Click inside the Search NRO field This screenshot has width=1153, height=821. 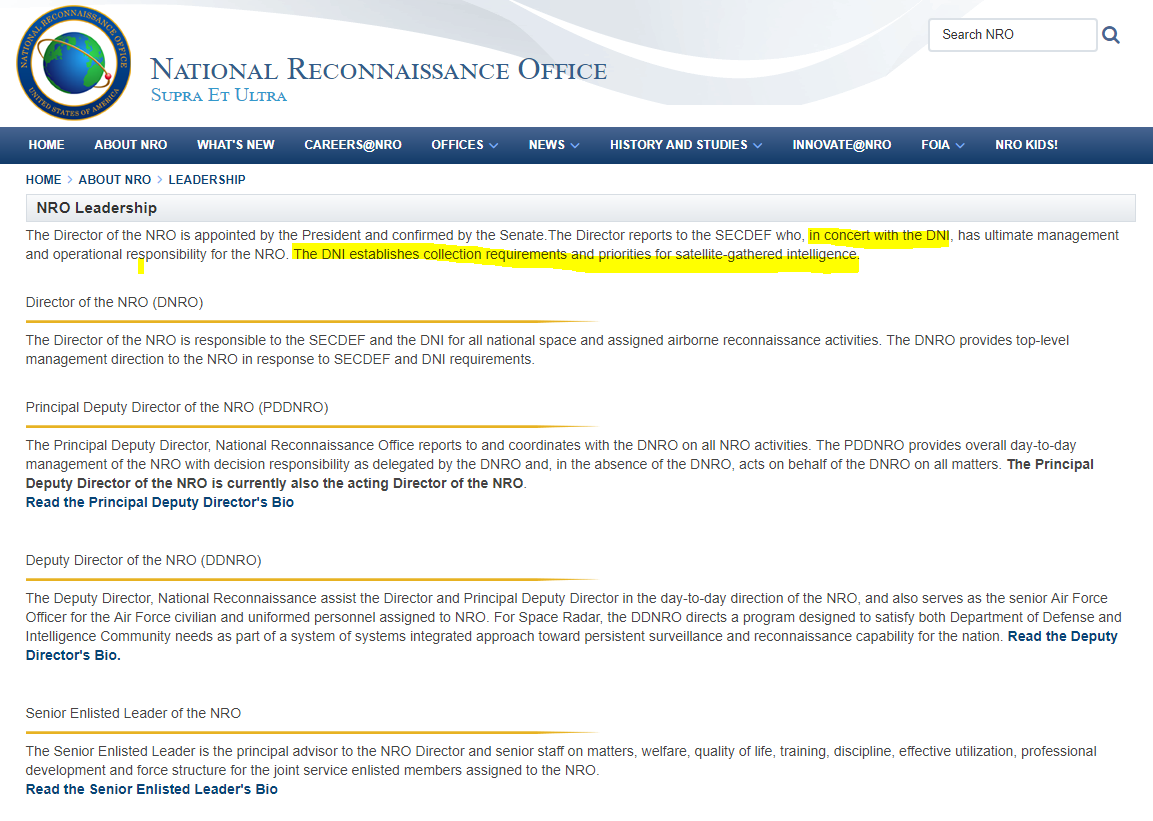click(x=1012, y=34)
